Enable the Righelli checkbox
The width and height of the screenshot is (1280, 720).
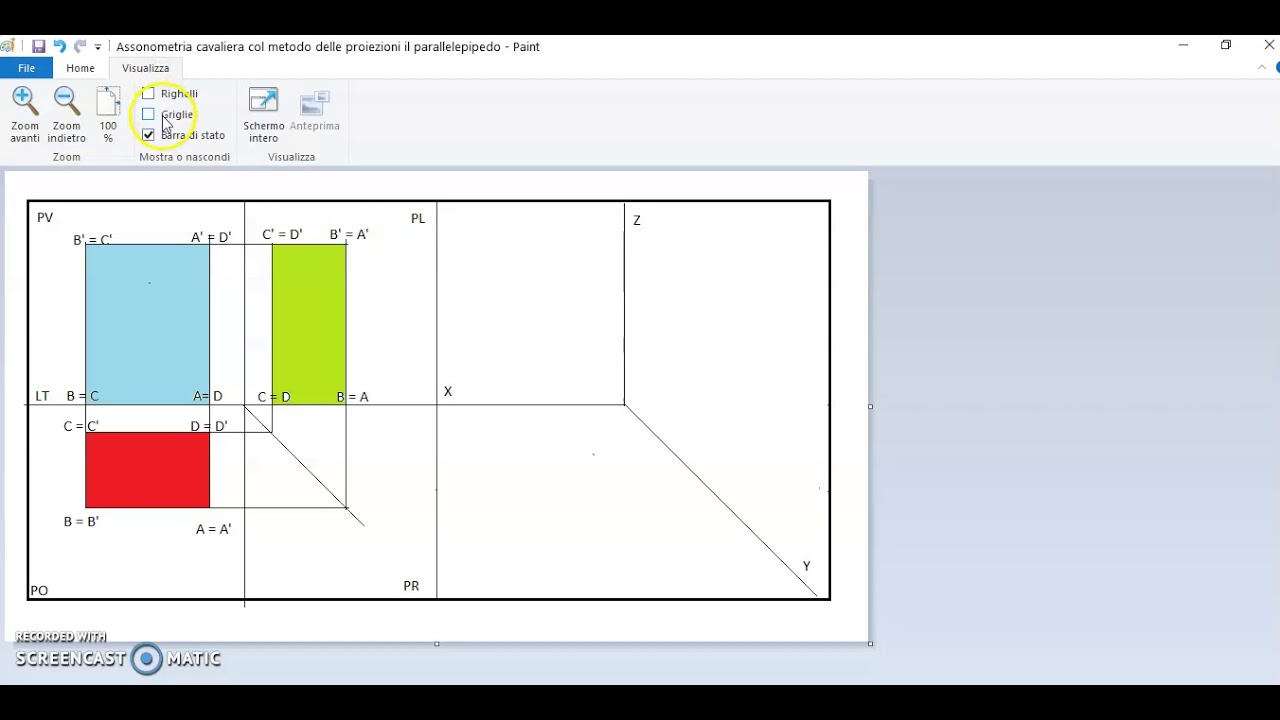(x=148, y=93)
